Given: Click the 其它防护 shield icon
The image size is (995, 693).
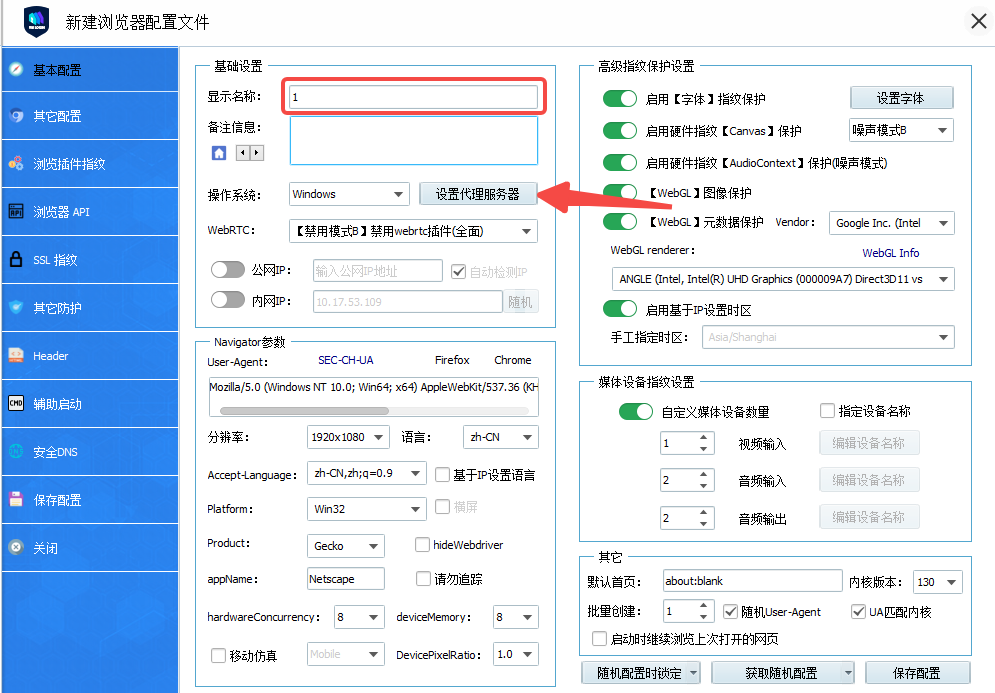Looking at the screenshot, I should point(16,308).
